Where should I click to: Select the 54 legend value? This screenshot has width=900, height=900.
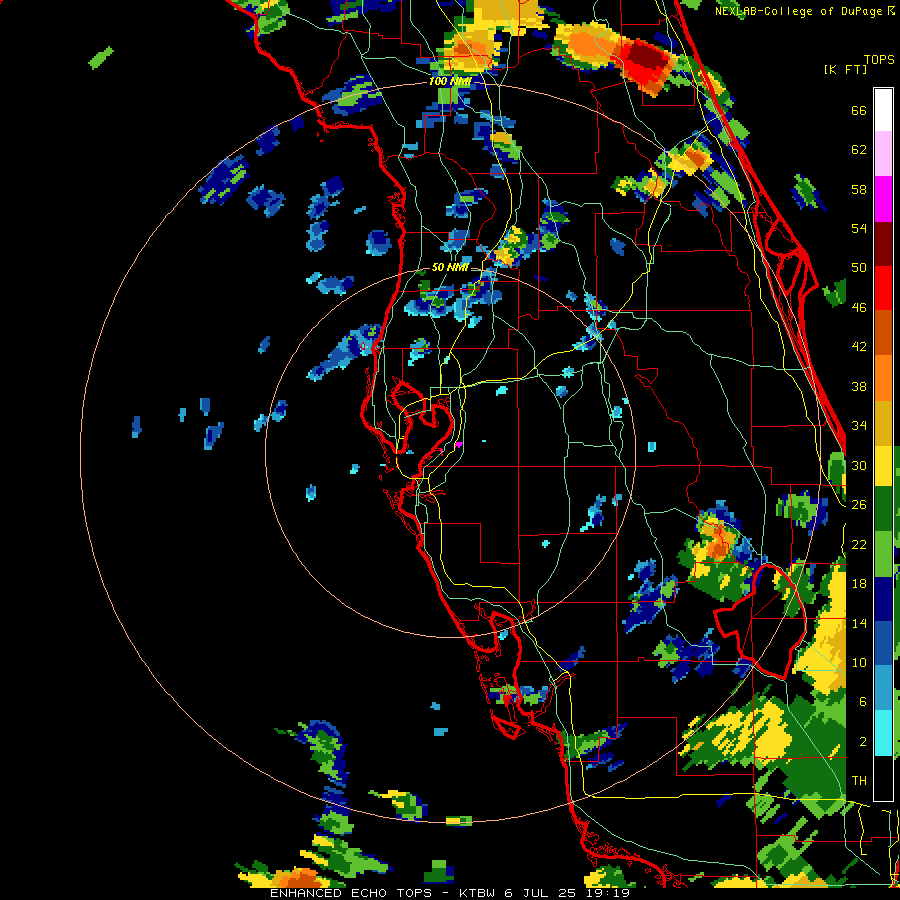point(859,228)
